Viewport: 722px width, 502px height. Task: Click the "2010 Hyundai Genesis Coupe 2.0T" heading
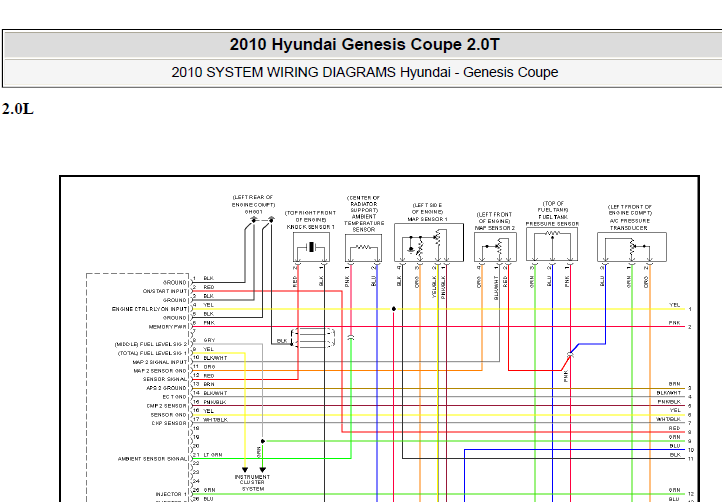pos(364,45)
